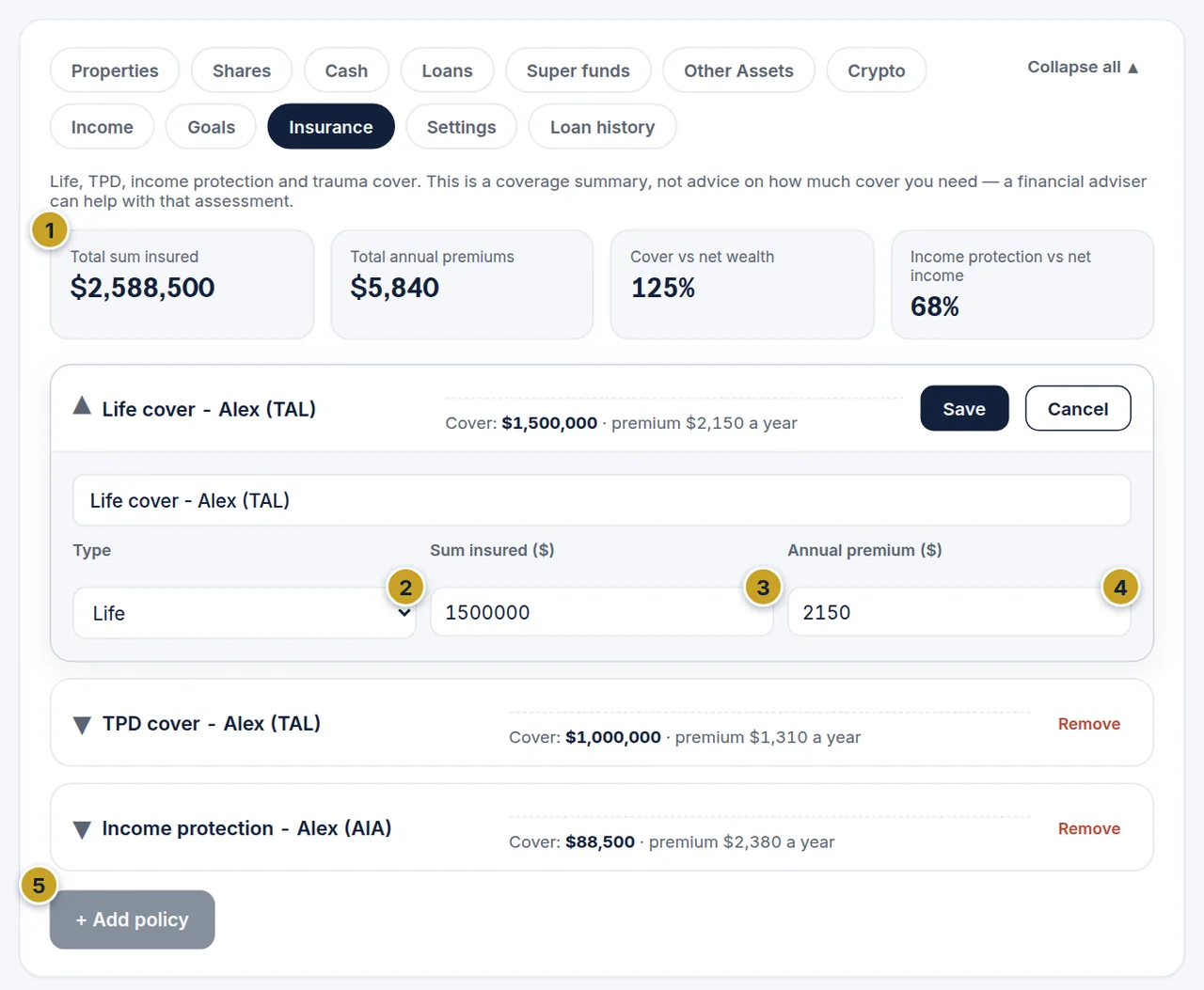The height and width of the screenshot is (990, 1204).
Task: Click the Income protection vs net income 68% value
Action: pyautogui.click(x=935, y=306)
